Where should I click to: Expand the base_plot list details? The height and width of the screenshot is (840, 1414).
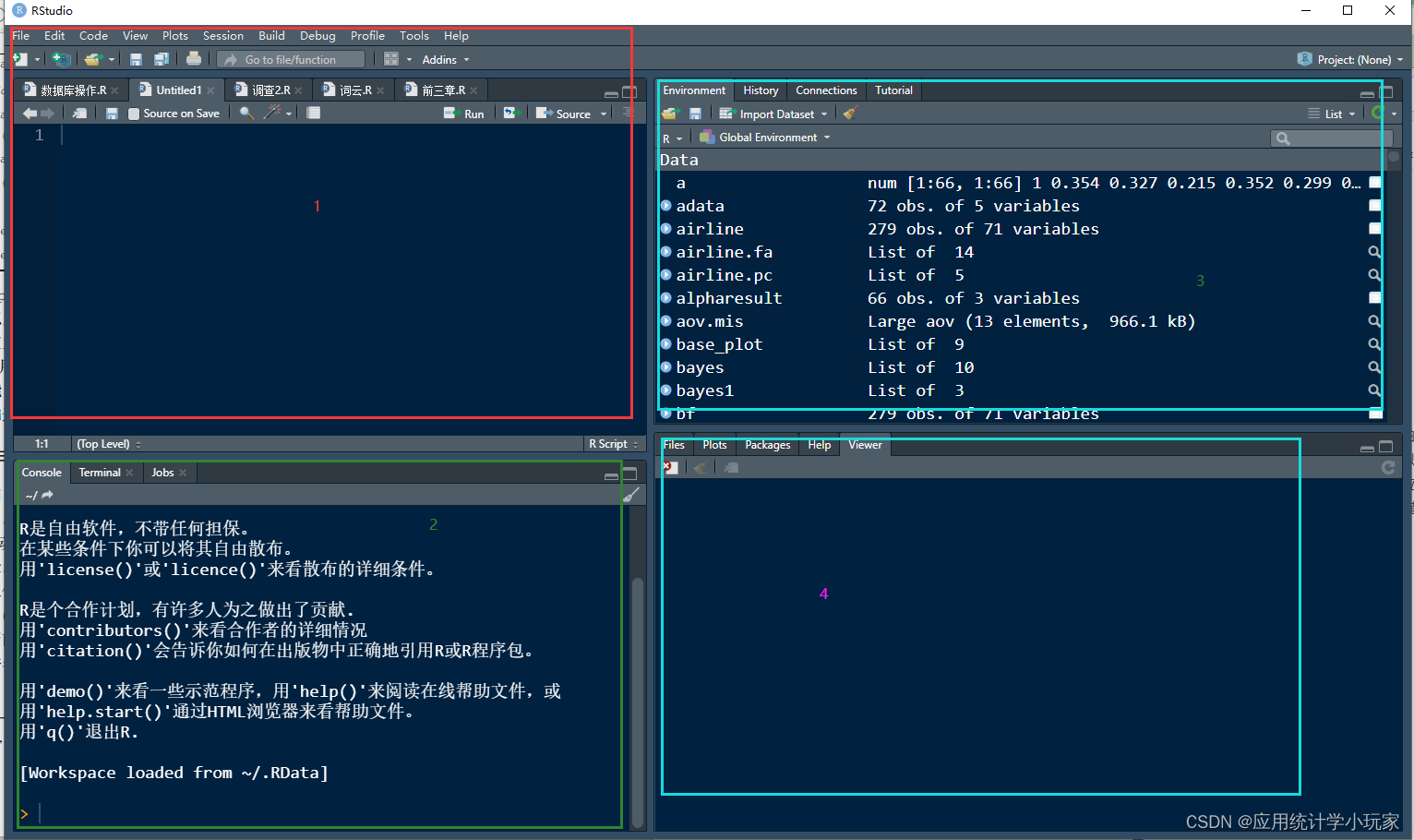pyautogui.click(x=665, y=343)
